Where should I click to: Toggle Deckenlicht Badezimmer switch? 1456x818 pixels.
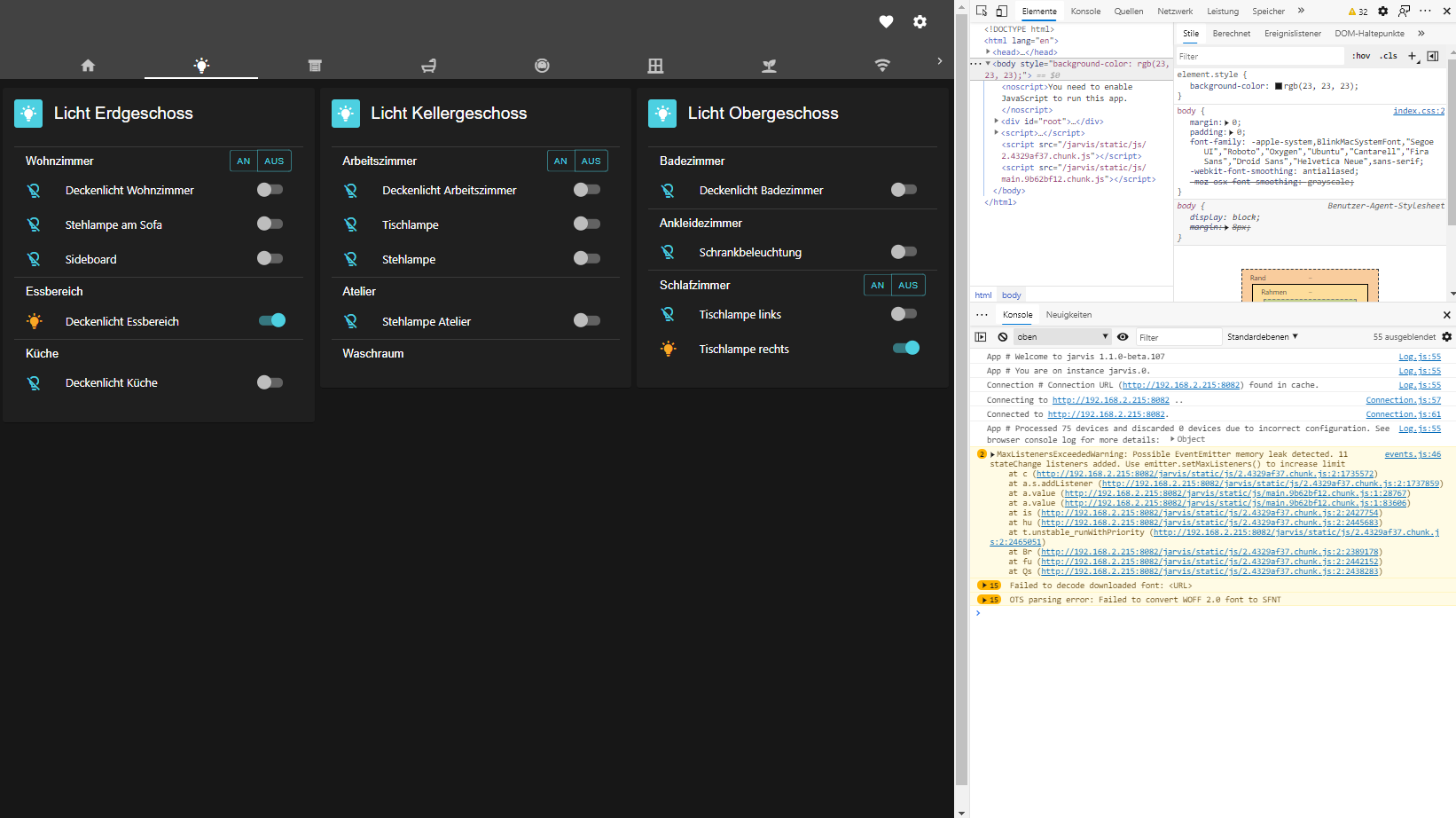pyautogui.click(x=904, y=189)
